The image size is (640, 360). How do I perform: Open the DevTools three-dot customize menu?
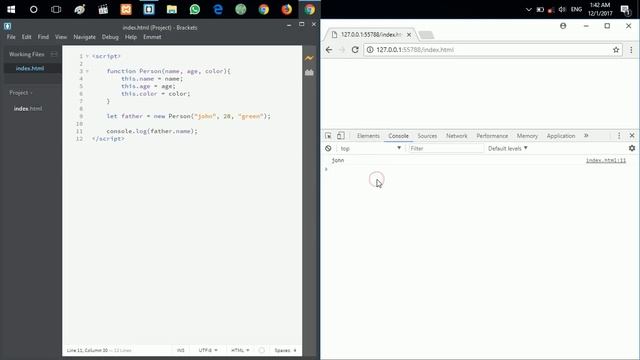[x=619, y=136]
